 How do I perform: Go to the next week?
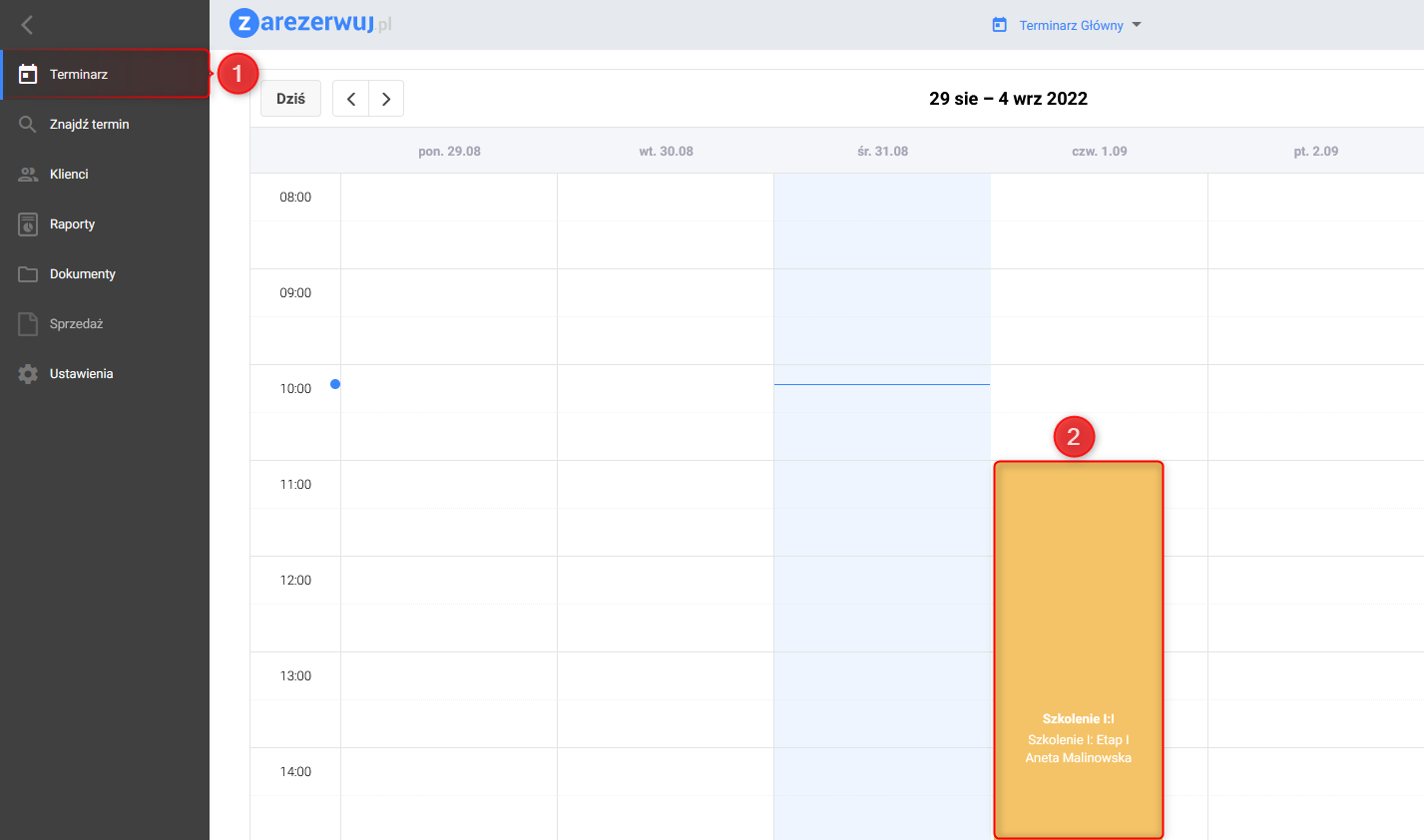point(386,99)
